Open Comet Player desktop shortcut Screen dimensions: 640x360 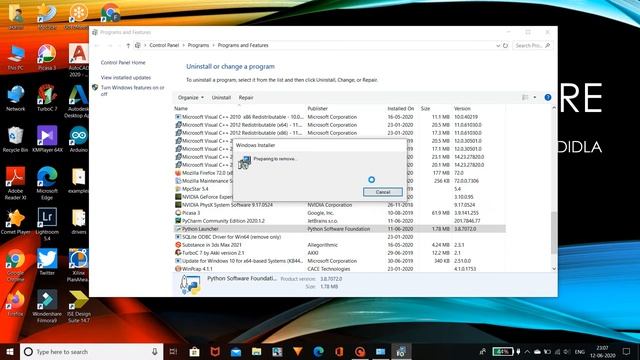16,222
